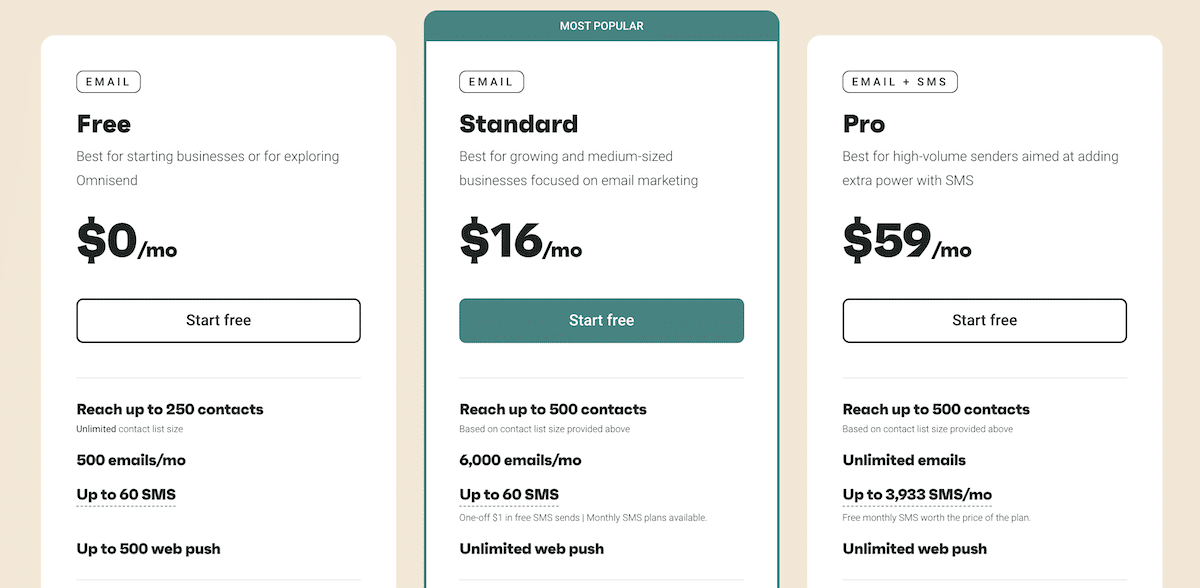Click 'Unlimited emails' on the Pro plan

coord(904,460)
